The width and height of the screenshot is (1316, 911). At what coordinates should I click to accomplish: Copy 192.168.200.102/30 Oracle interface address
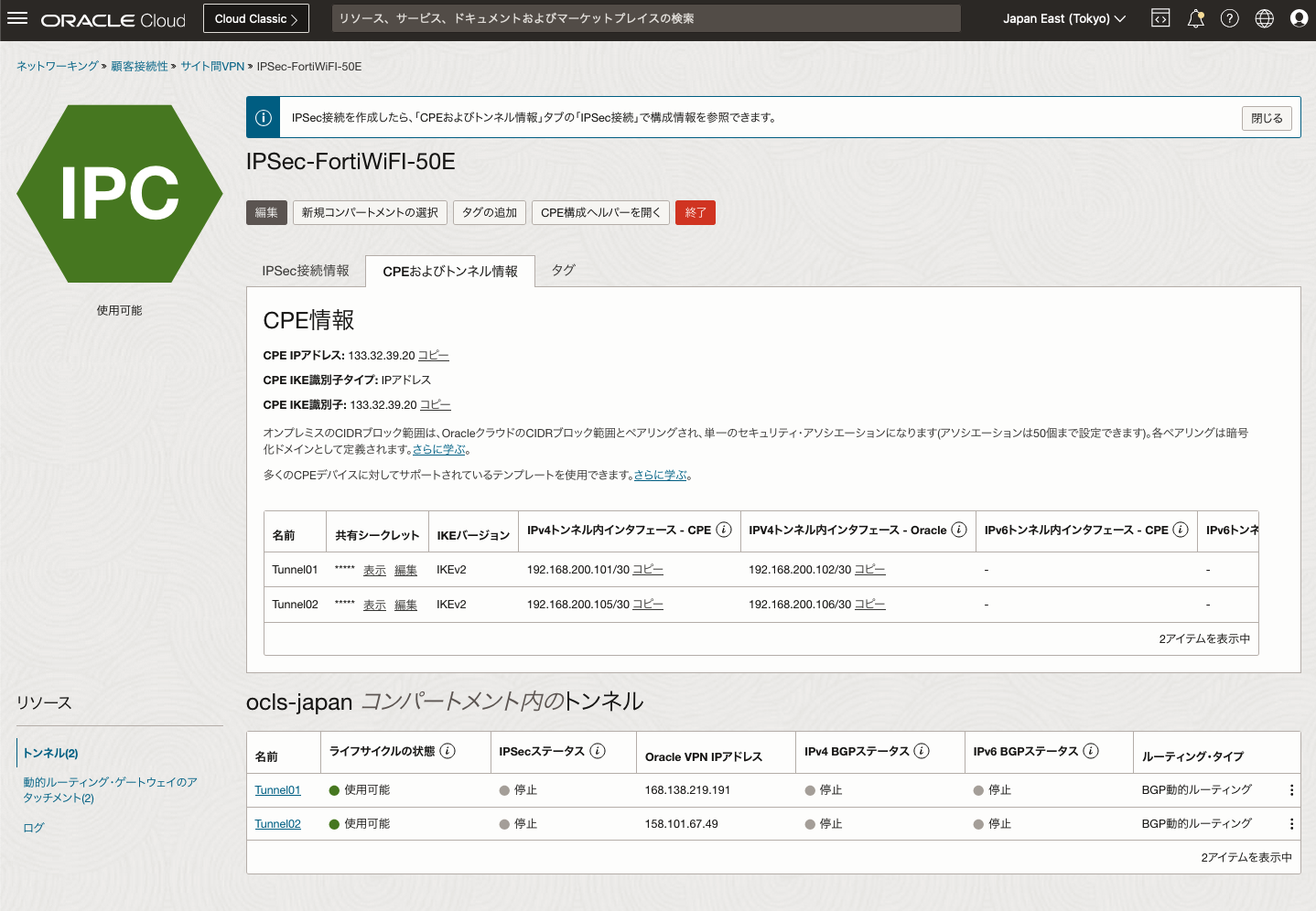click(870, 570)
